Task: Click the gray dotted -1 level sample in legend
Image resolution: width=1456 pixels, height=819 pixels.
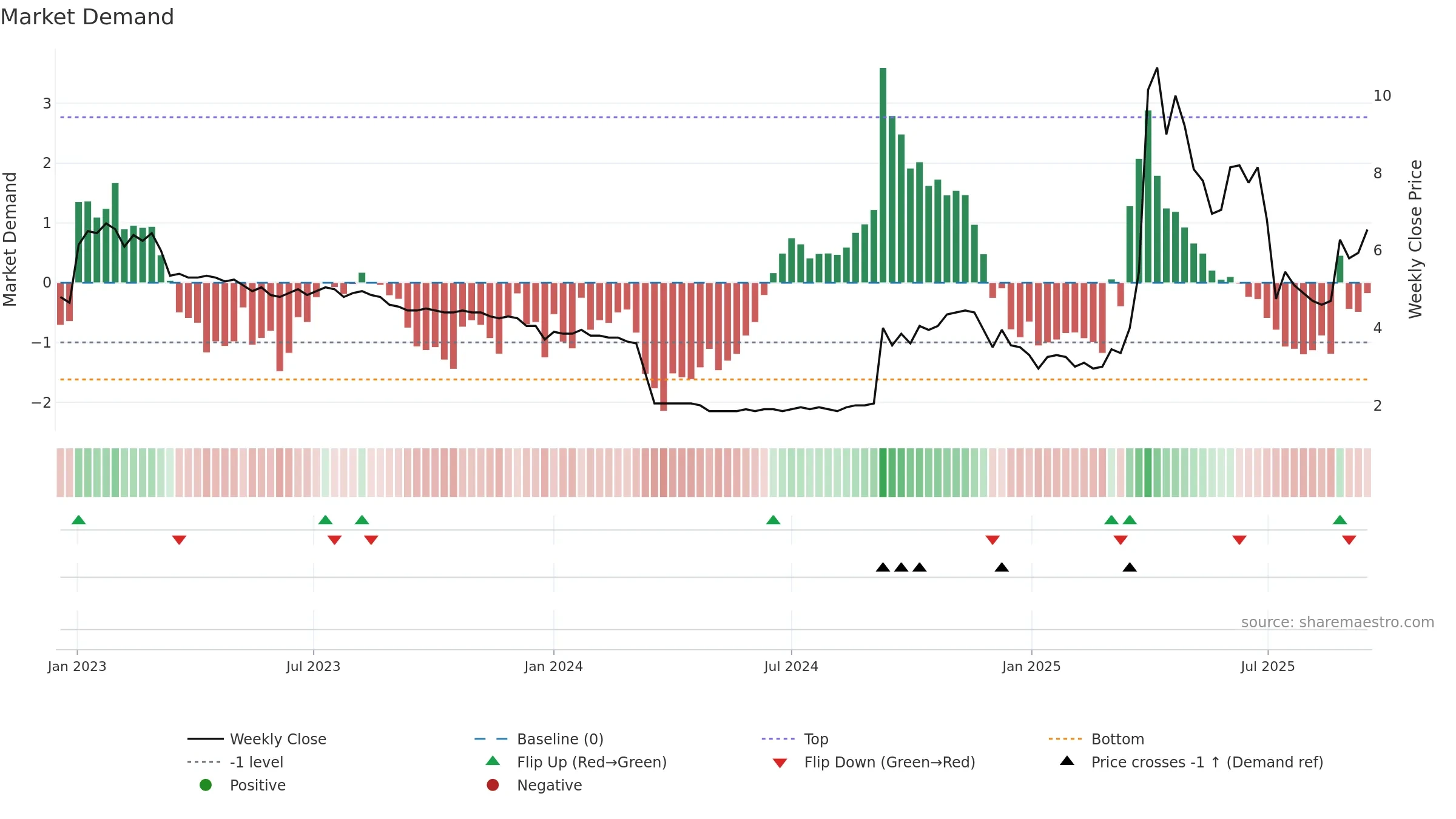Action: click(204, 762)
